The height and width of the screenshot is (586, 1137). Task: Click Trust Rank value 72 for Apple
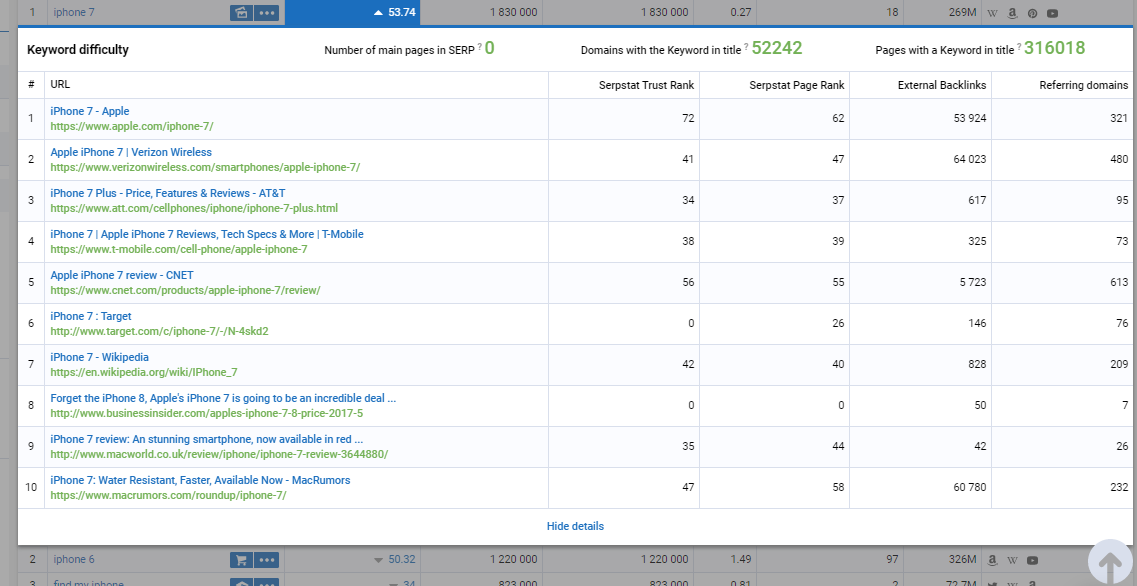coord(688,118)
